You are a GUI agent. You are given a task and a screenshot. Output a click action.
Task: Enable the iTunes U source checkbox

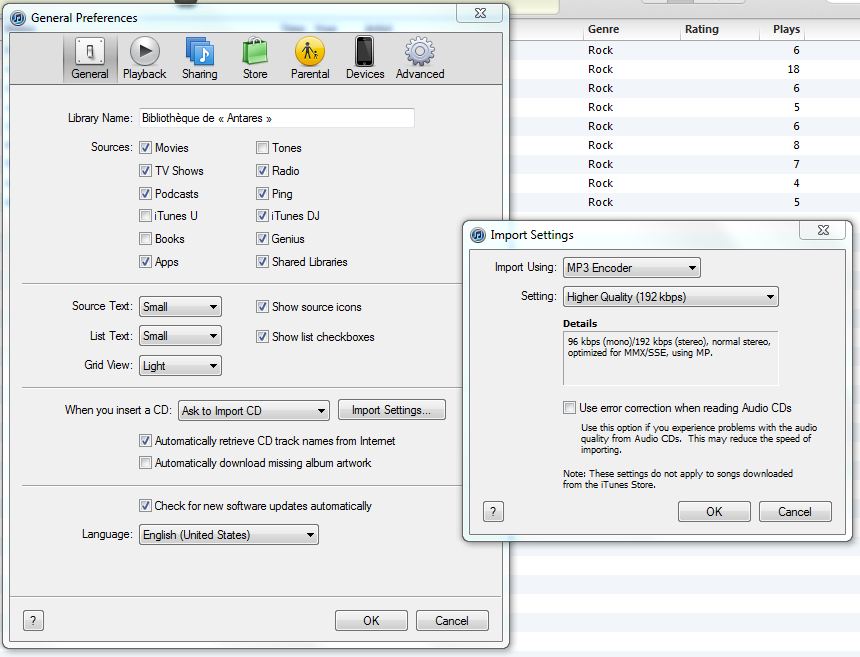[x=146, y=216]
